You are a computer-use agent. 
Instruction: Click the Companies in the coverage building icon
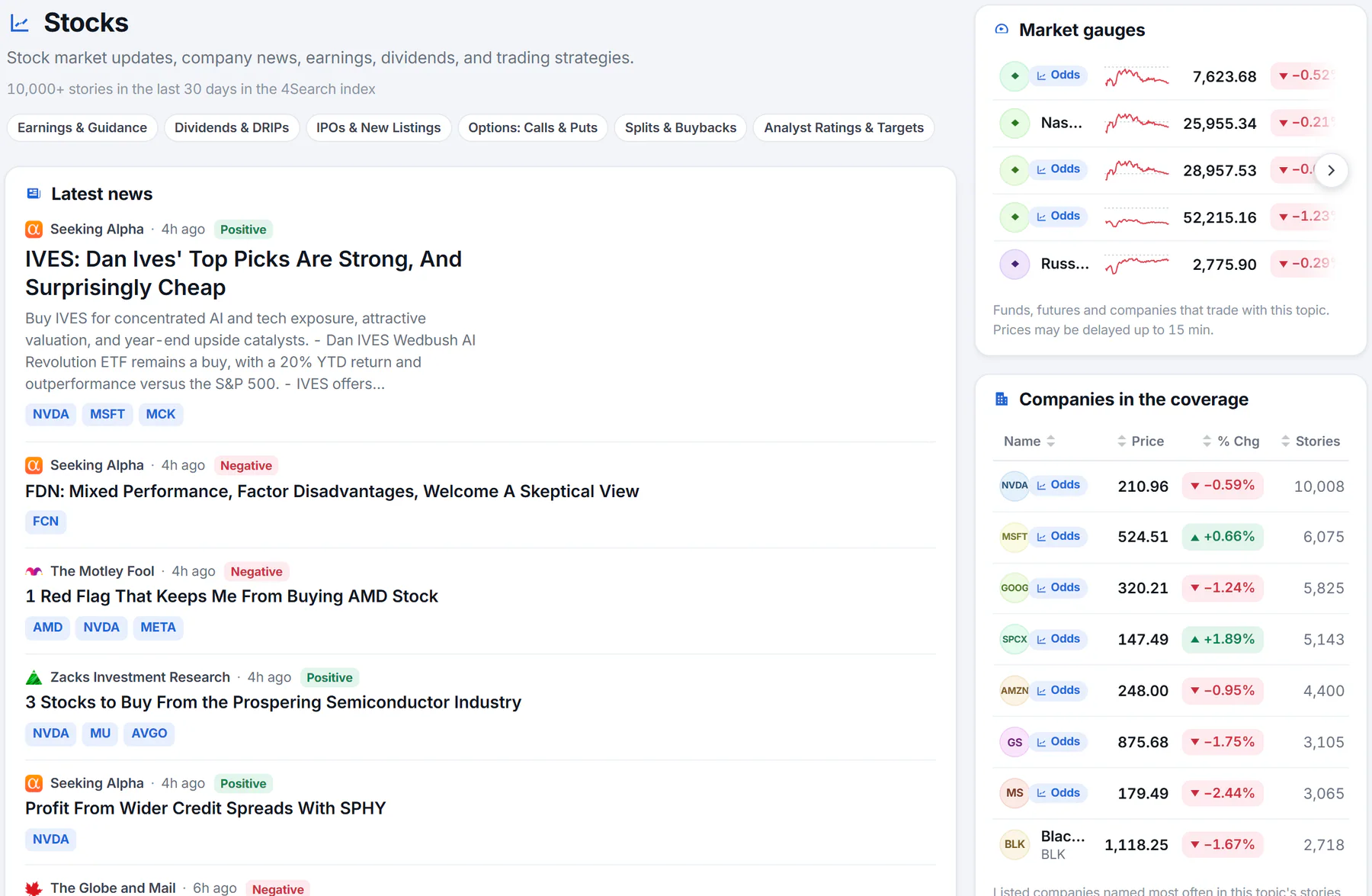(1002, 399)
